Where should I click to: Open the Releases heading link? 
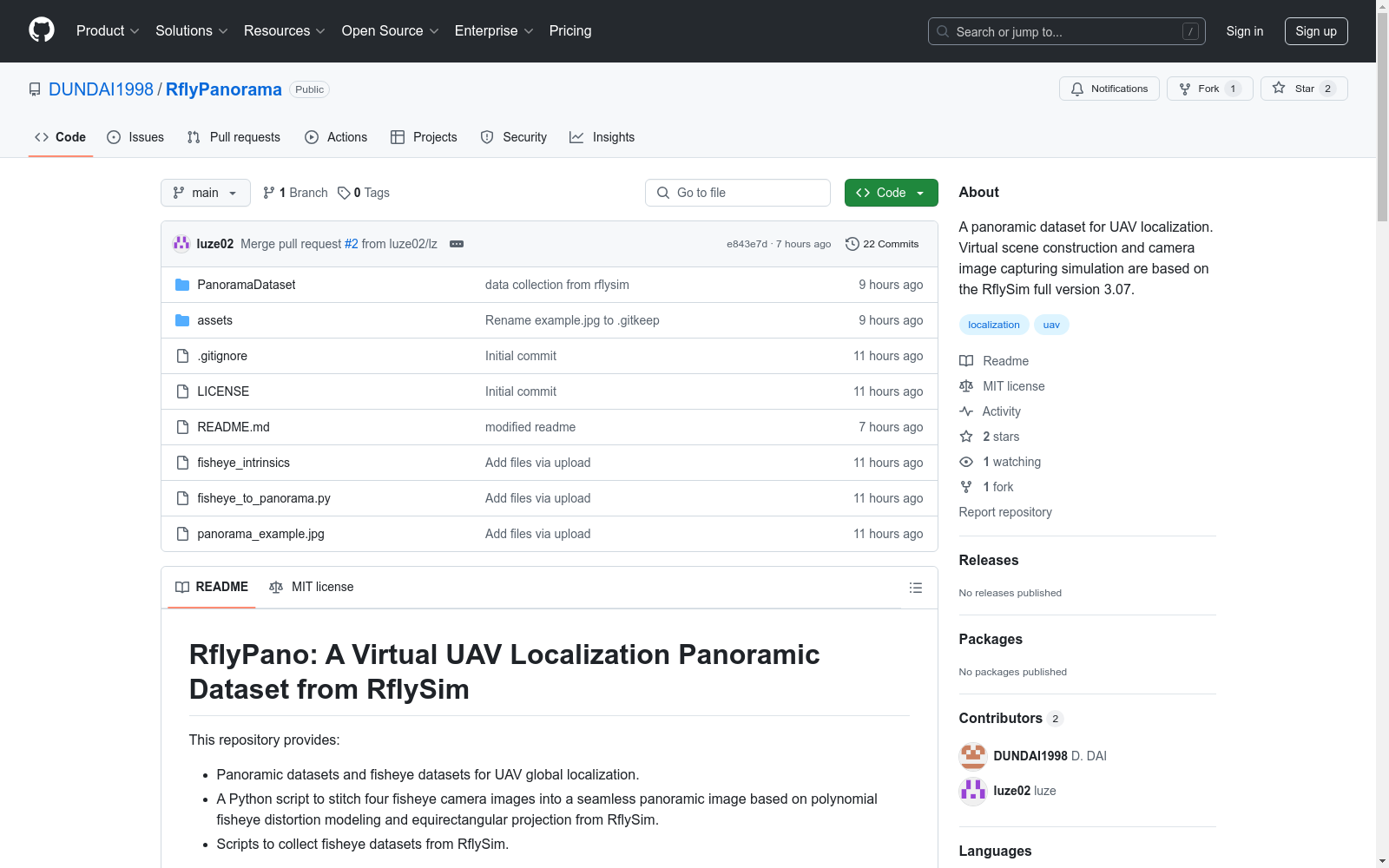tap(989, 560)
